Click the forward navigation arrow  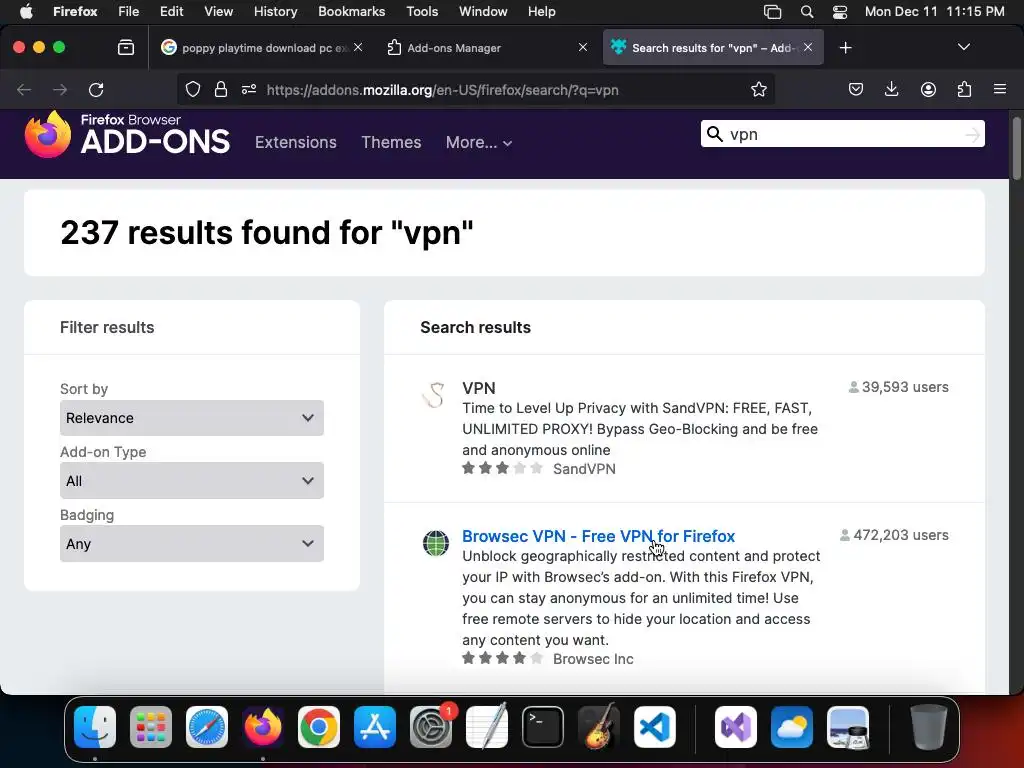60,89
